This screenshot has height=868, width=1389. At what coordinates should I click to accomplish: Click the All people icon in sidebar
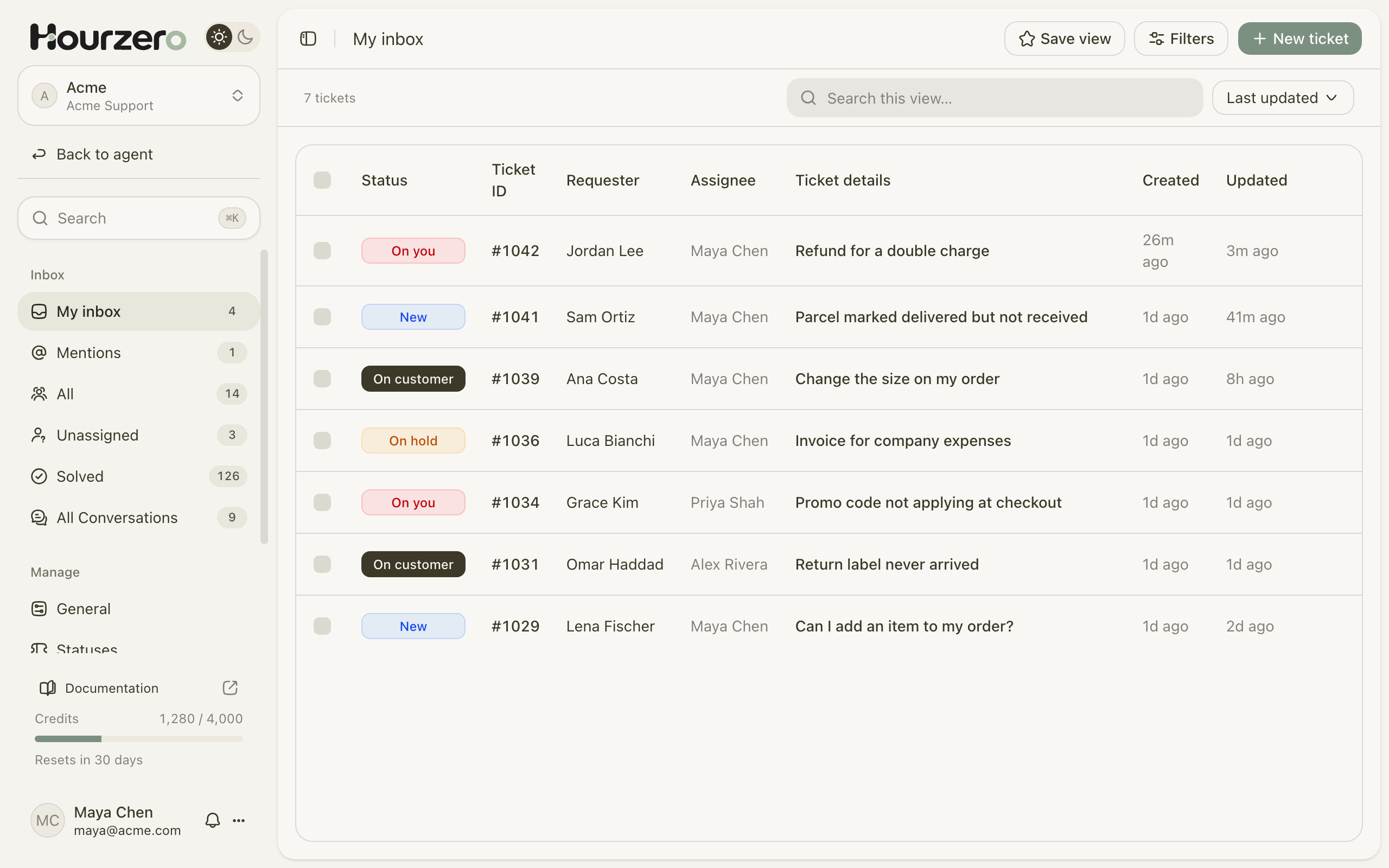39,394
